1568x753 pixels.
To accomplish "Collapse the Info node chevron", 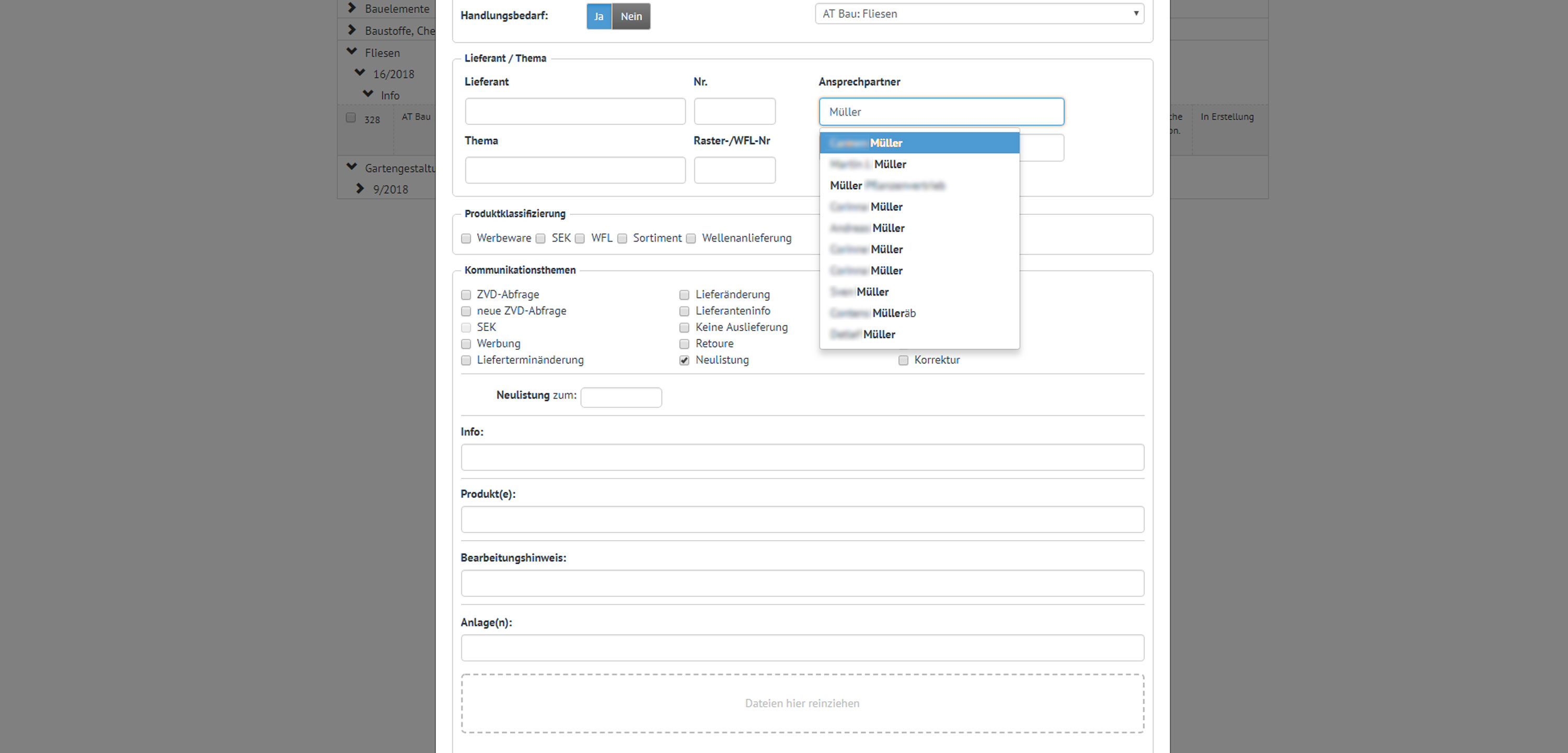I will click(367, 95).
